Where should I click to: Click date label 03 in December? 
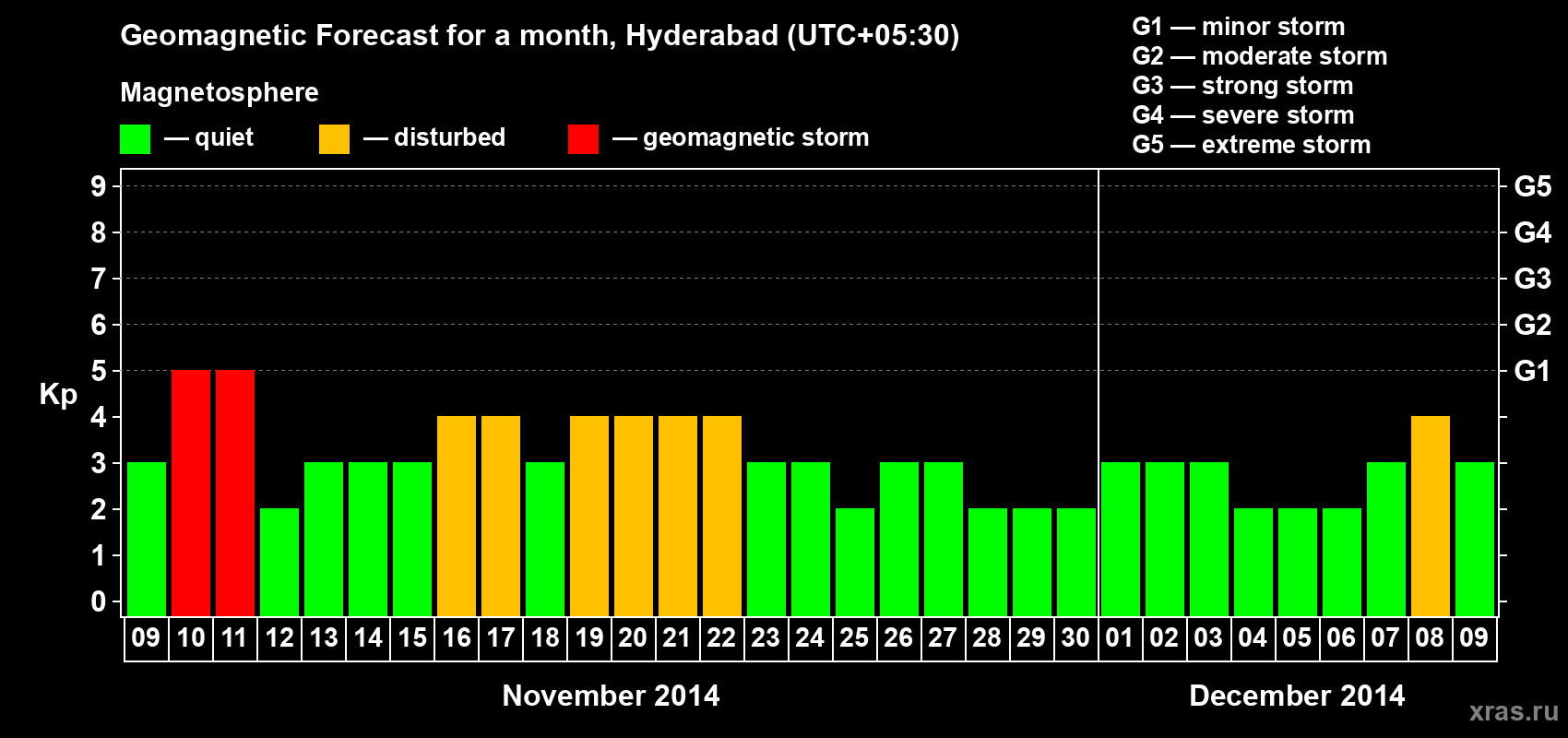pyautogui.click(x=1208, y=638)
